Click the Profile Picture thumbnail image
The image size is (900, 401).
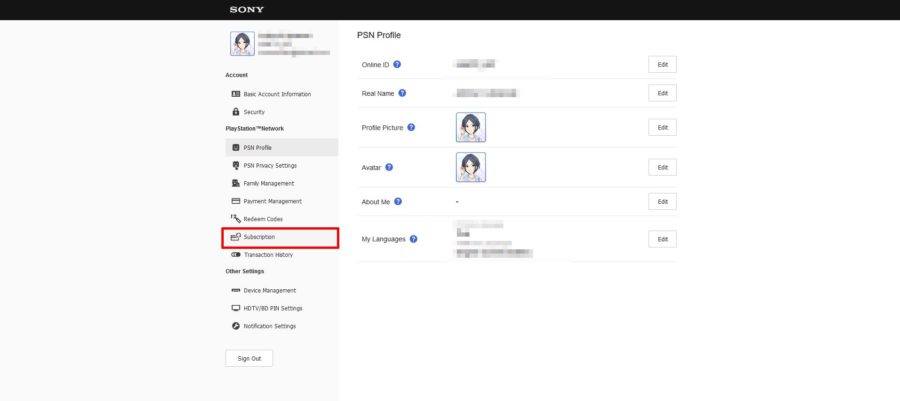471,127
